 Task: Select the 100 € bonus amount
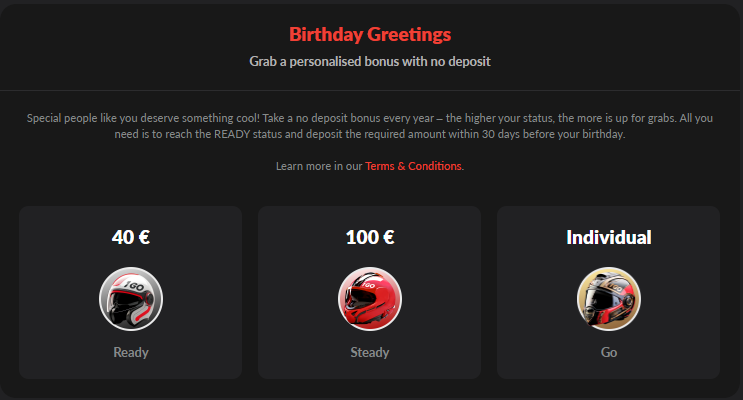tap(370, 238)
